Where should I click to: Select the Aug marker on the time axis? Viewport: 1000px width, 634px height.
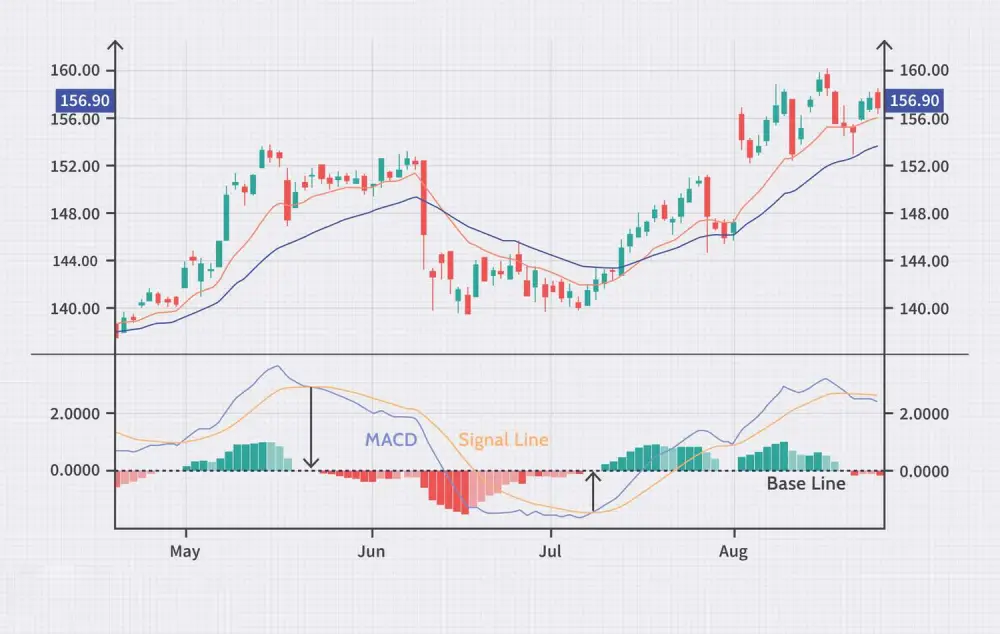(734, 551)
